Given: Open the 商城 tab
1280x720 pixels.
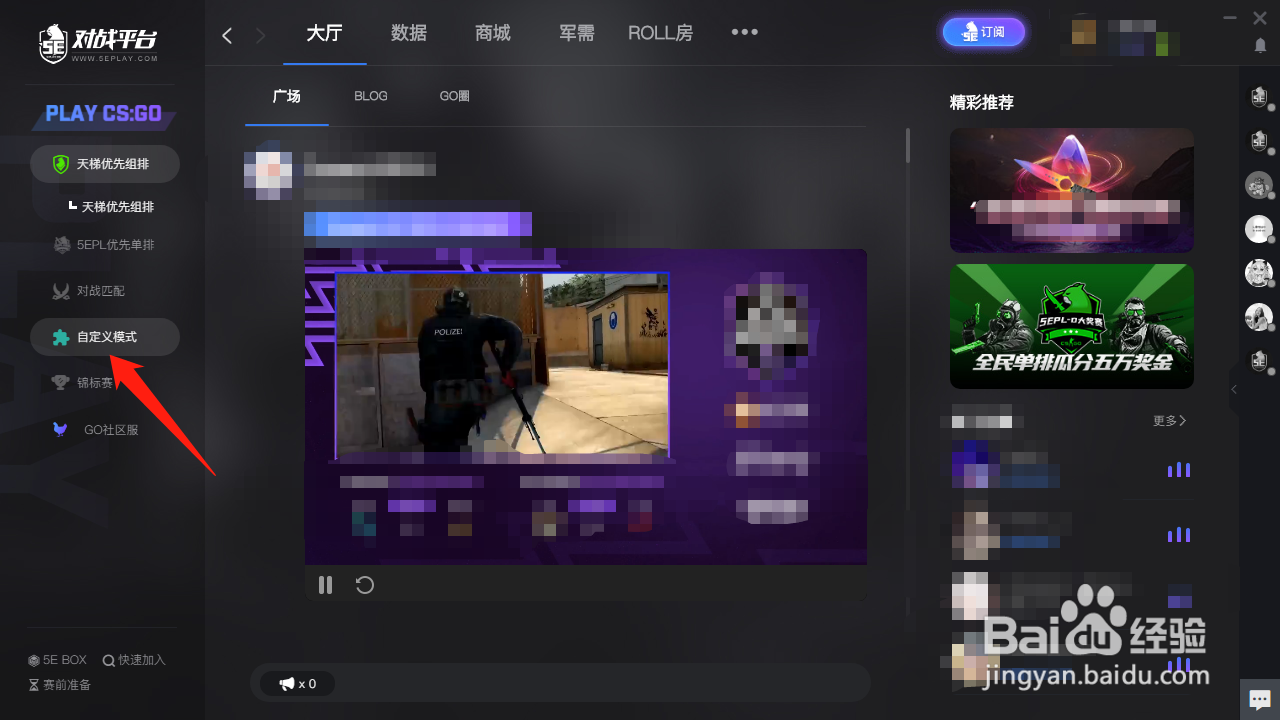Looking at the screenshot, I should point(493,33).
